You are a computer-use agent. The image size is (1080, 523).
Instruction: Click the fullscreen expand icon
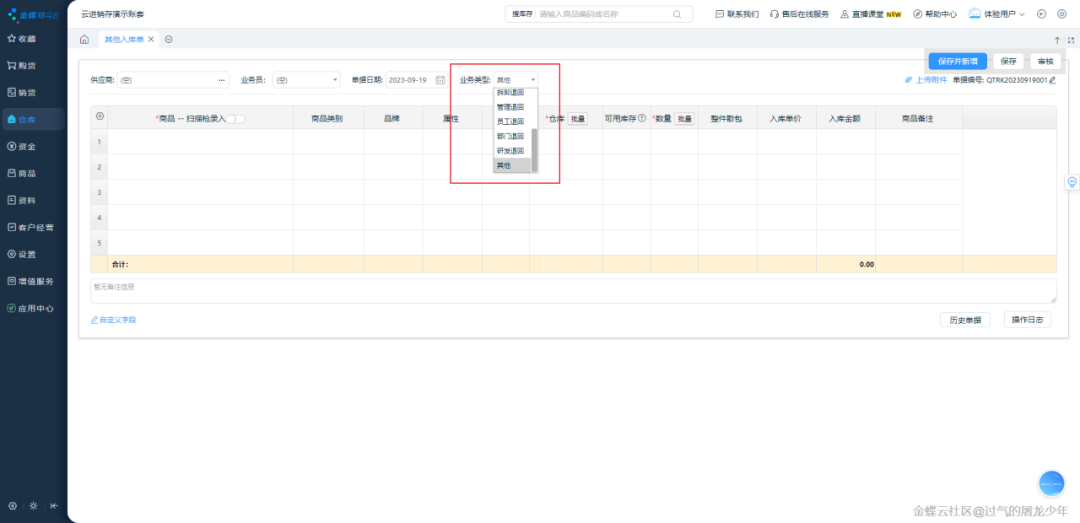click(1070, 40)
